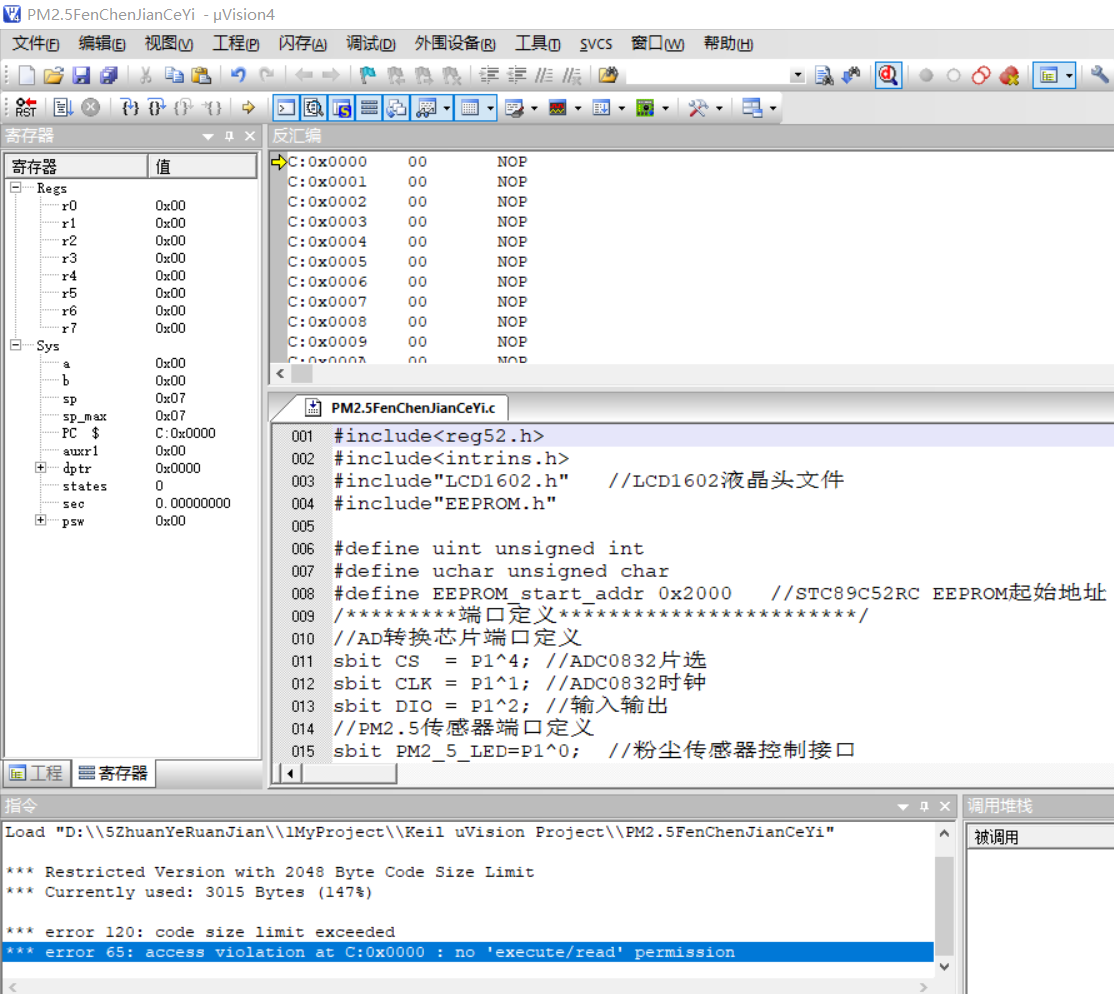Toggle the project window button in the top toolbar
1114x994 pixels.
(x=1049, y=75)
